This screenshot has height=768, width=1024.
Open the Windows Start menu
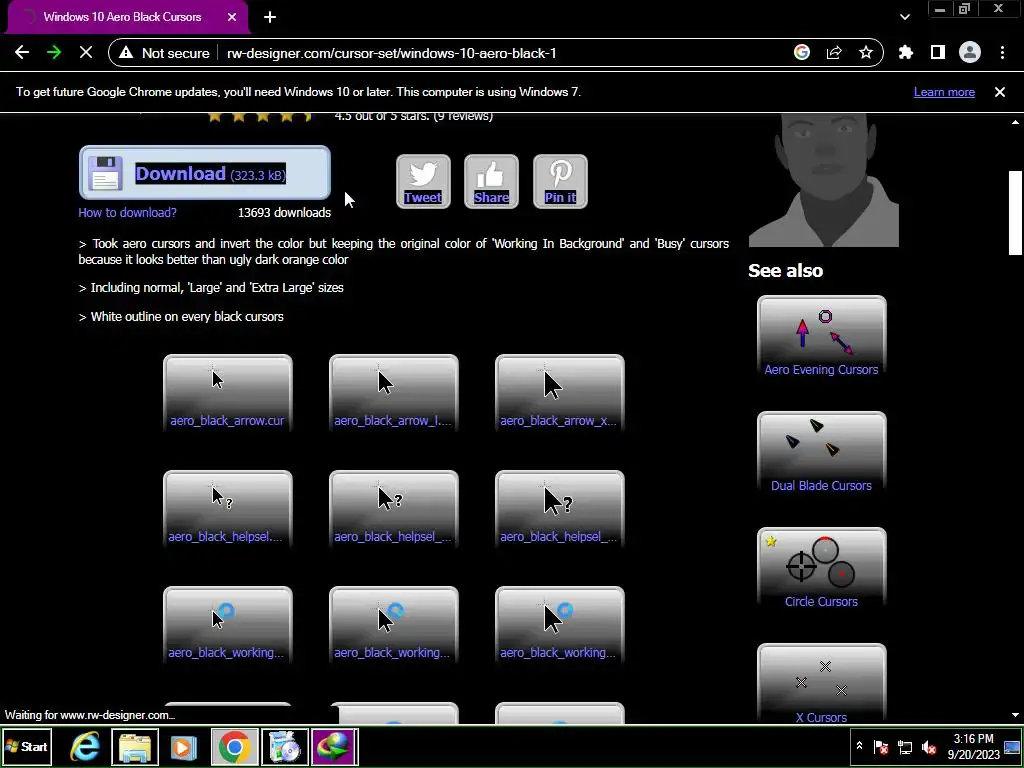(x=27, y=746)
